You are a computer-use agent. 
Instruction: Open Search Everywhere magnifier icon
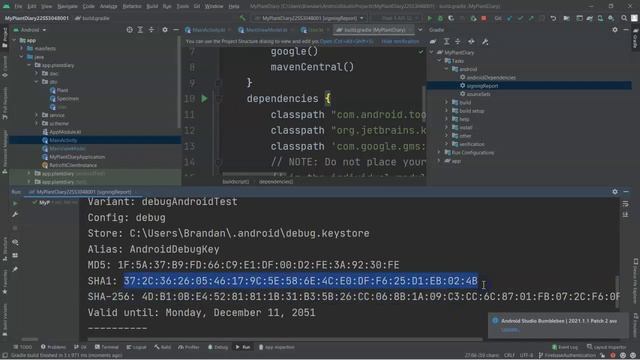point(624,18)
